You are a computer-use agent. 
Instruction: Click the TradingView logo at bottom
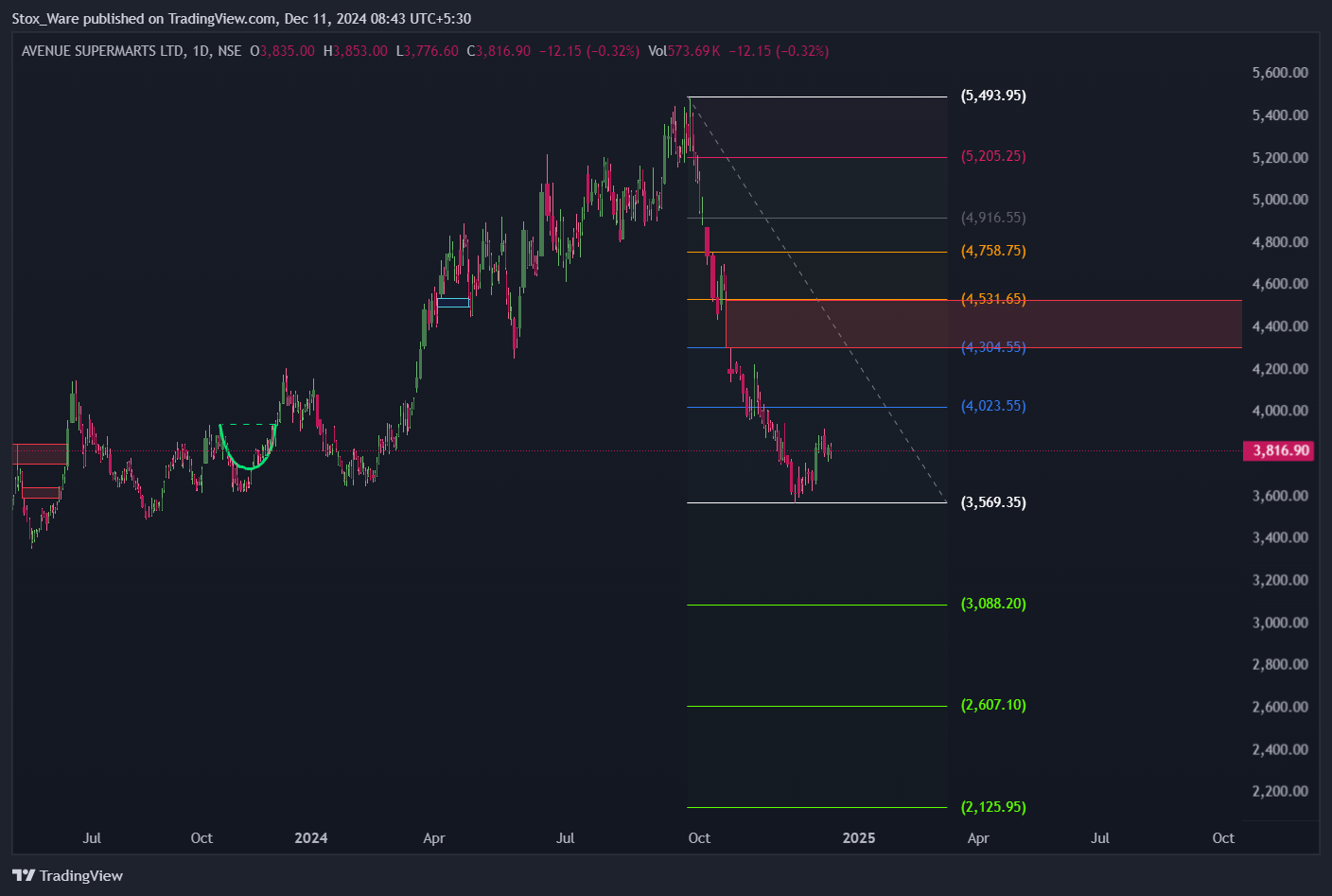coord(67,875)
